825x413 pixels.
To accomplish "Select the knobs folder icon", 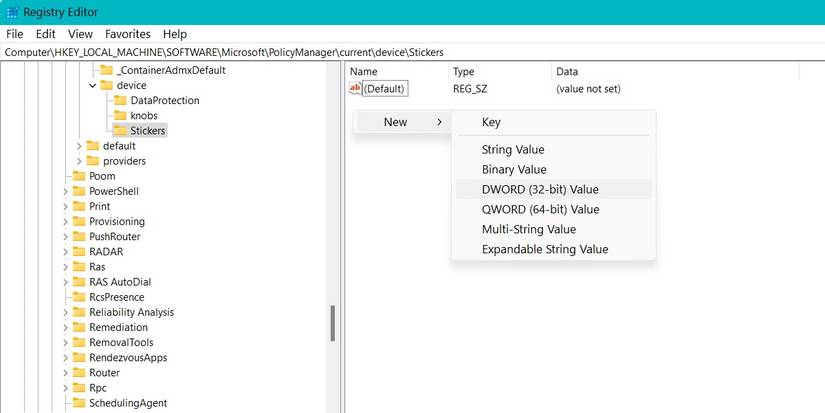I will [x=120, y=116].
